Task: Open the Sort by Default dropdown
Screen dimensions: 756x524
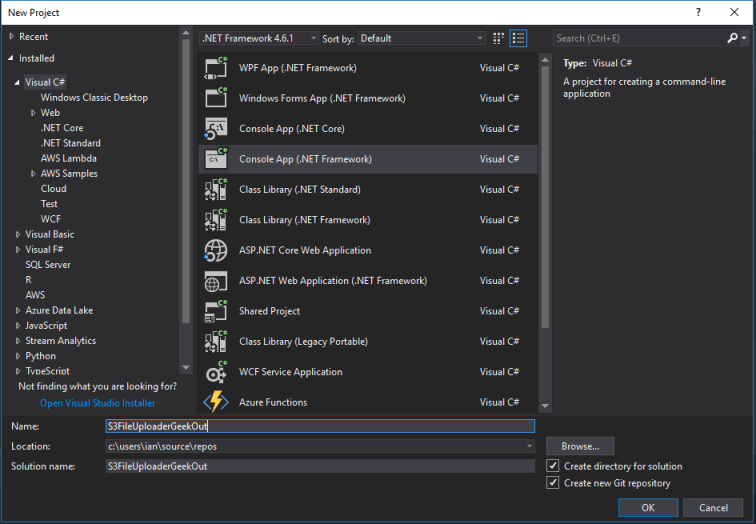Action: pyautogui.click(x=421, y=38)
